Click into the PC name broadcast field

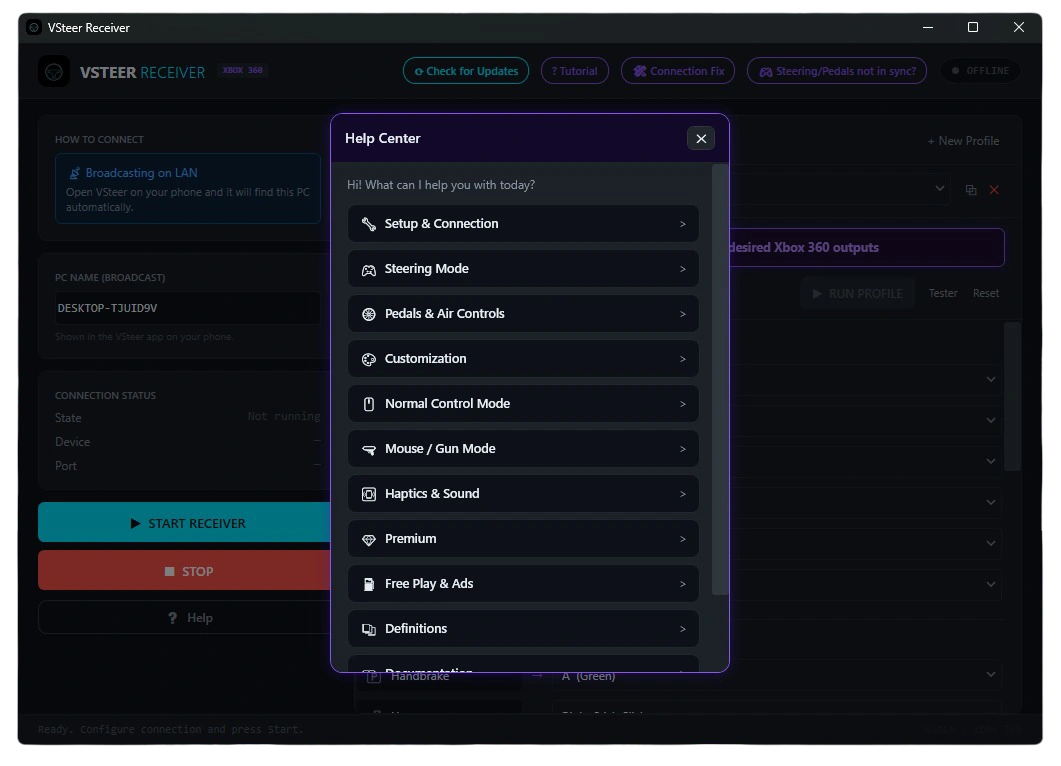187,309
